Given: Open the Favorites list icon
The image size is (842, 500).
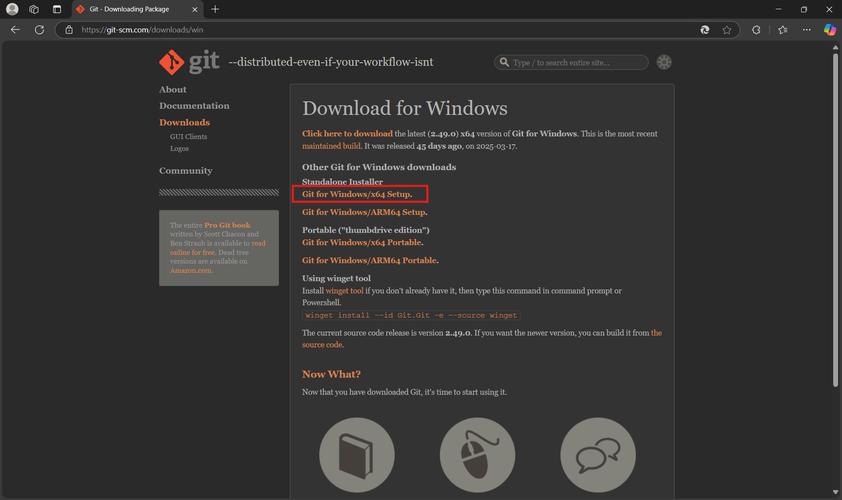Looking at the screenshot, I should pos(782,30).
